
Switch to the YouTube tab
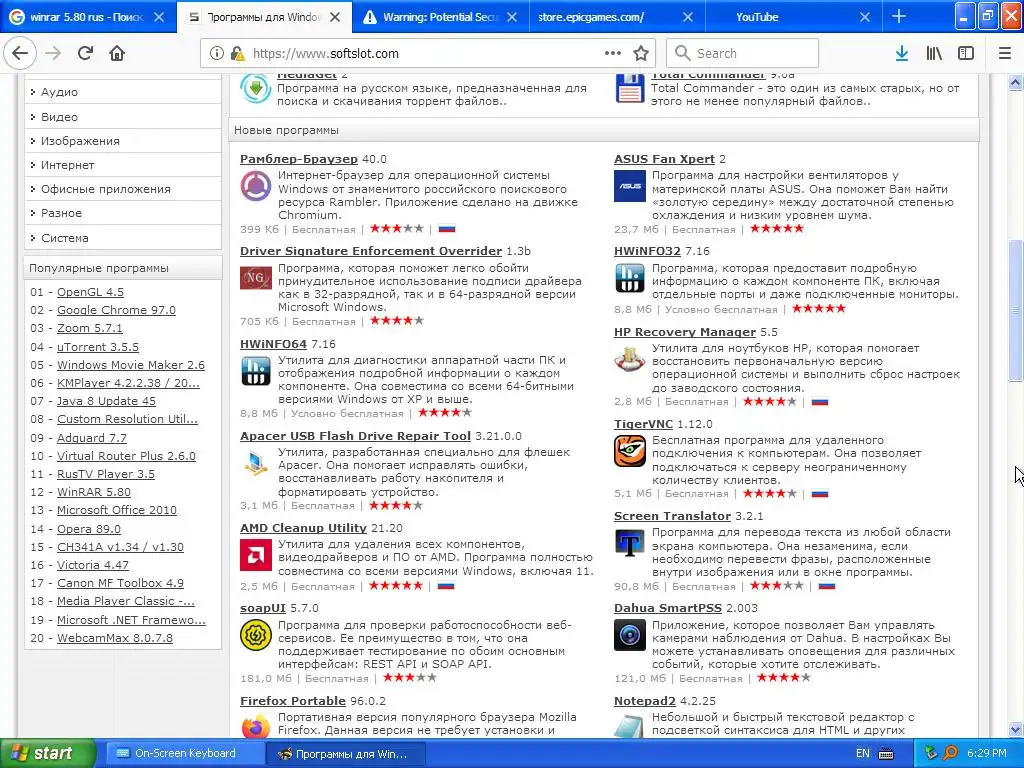(757, 17)
